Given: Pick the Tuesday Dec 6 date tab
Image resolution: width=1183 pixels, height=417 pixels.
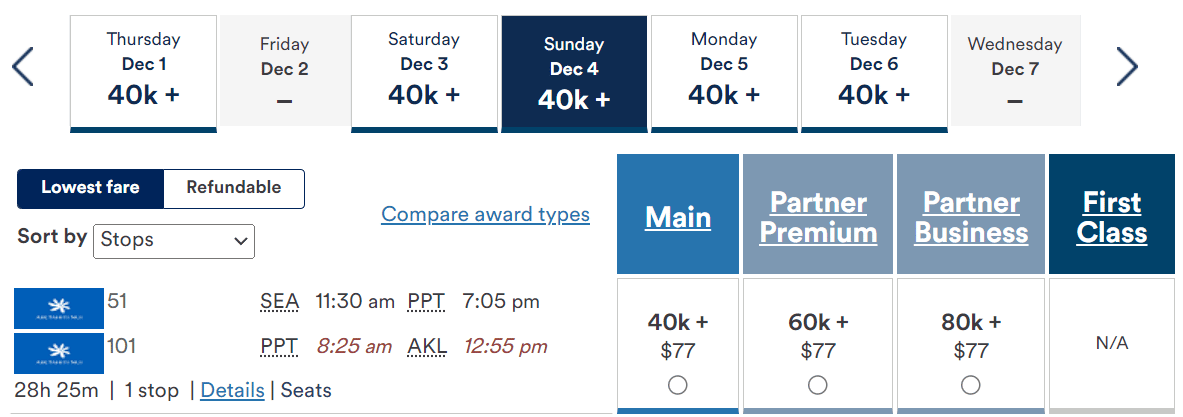Looking at the screenshot, I should click(x=874, y=70).
